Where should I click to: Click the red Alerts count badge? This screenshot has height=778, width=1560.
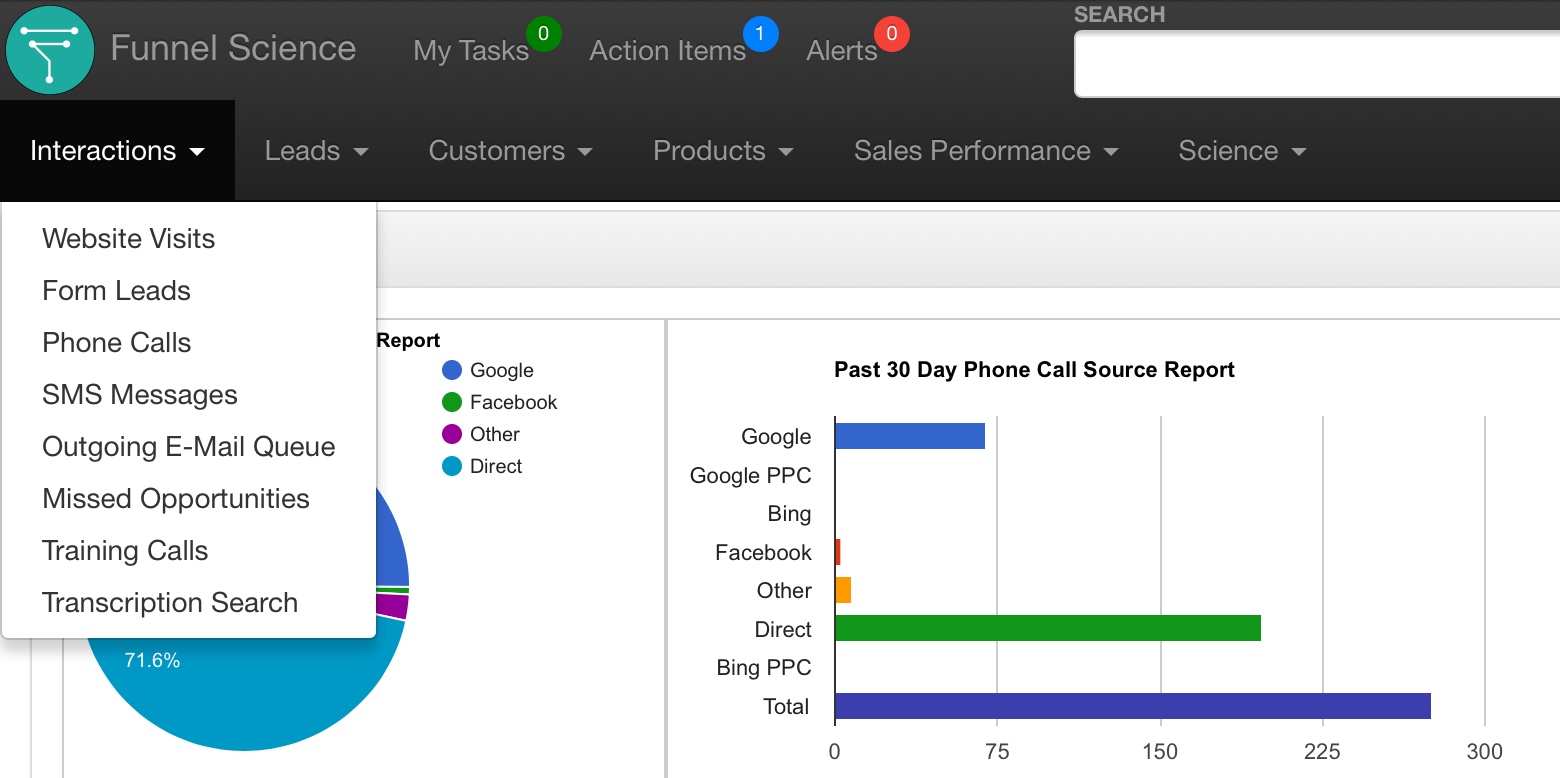(891, 34)
